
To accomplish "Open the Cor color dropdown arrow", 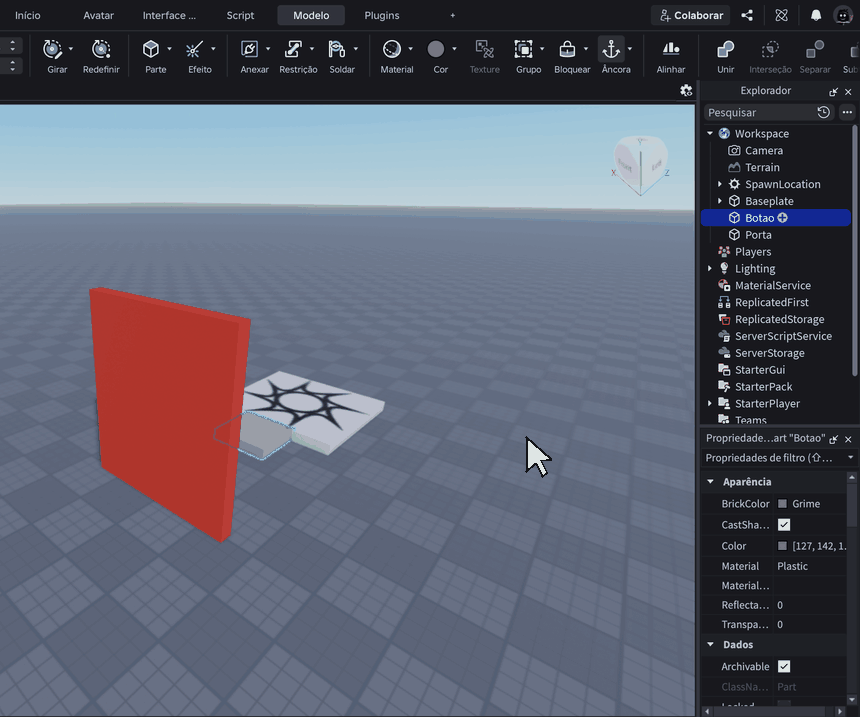I will 454,49.
